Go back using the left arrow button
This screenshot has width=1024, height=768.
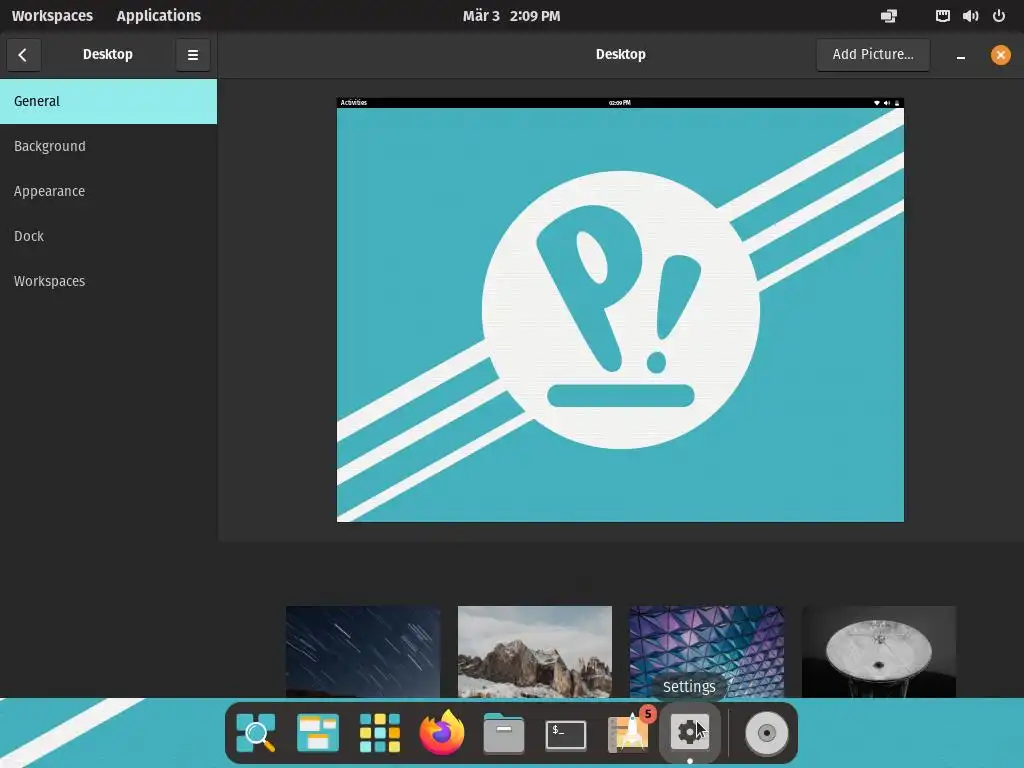[24, 55]
